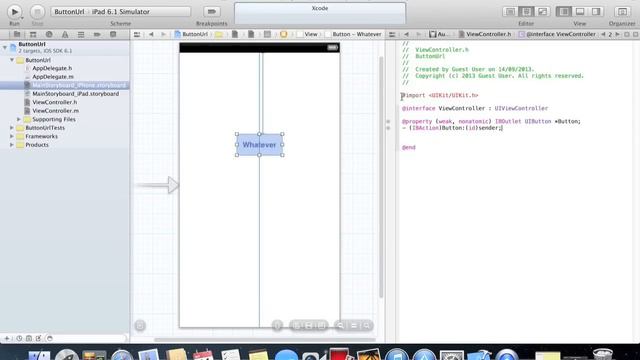The image size is (640, 360).
Task: Collapse the ButtonUrl project root
Action: click(5, 47)
